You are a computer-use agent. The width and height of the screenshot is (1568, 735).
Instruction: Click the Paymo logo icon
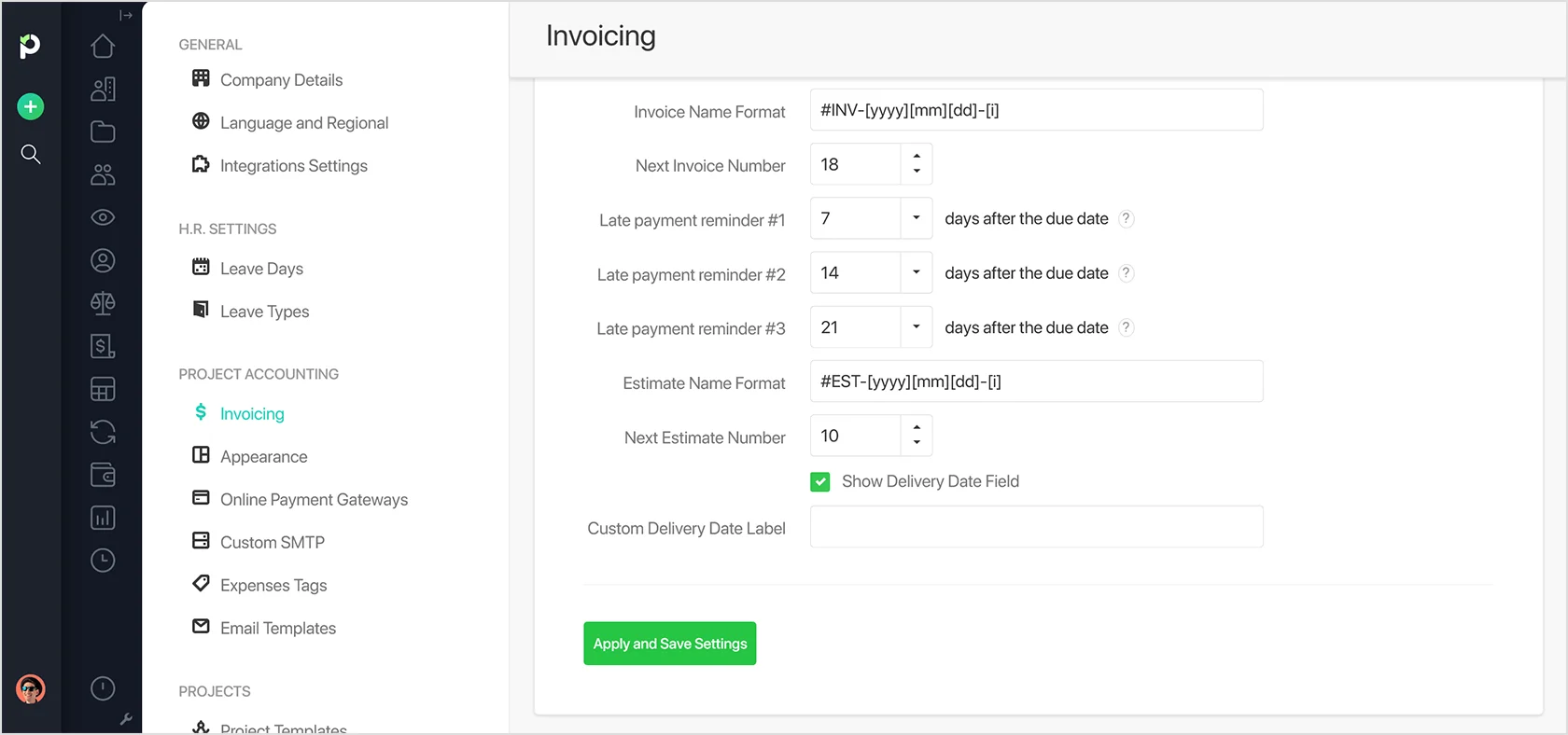(30, 45)
